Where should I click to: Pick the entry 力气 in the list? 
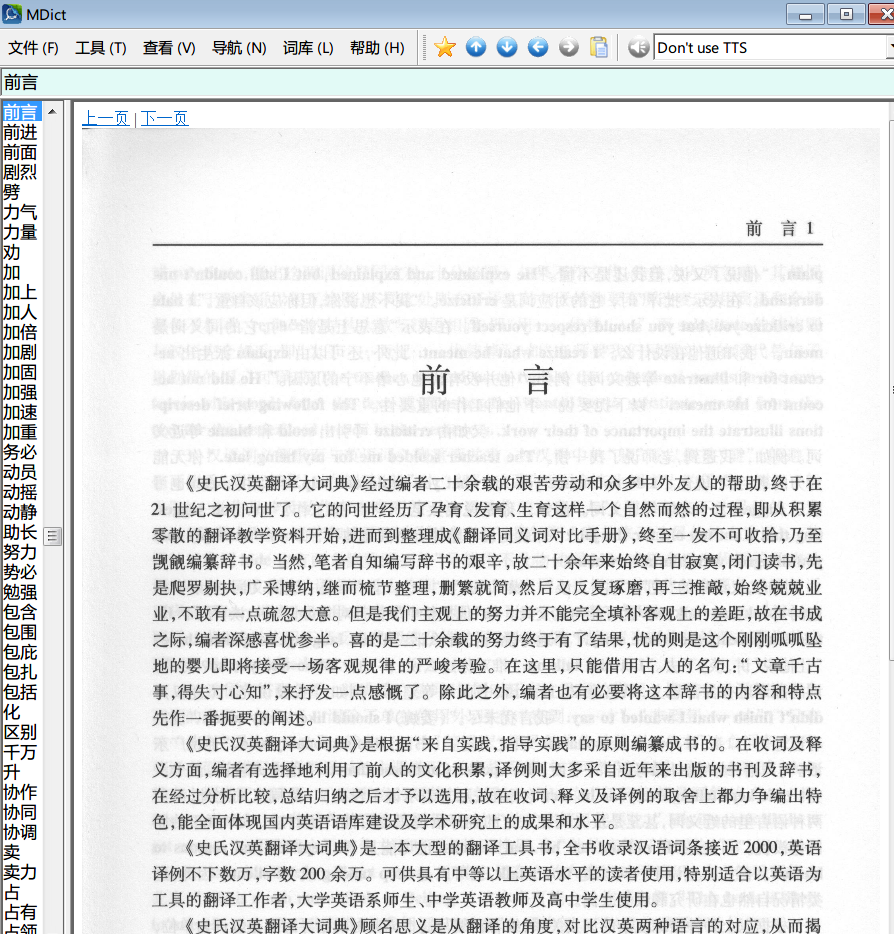(20, 212)
